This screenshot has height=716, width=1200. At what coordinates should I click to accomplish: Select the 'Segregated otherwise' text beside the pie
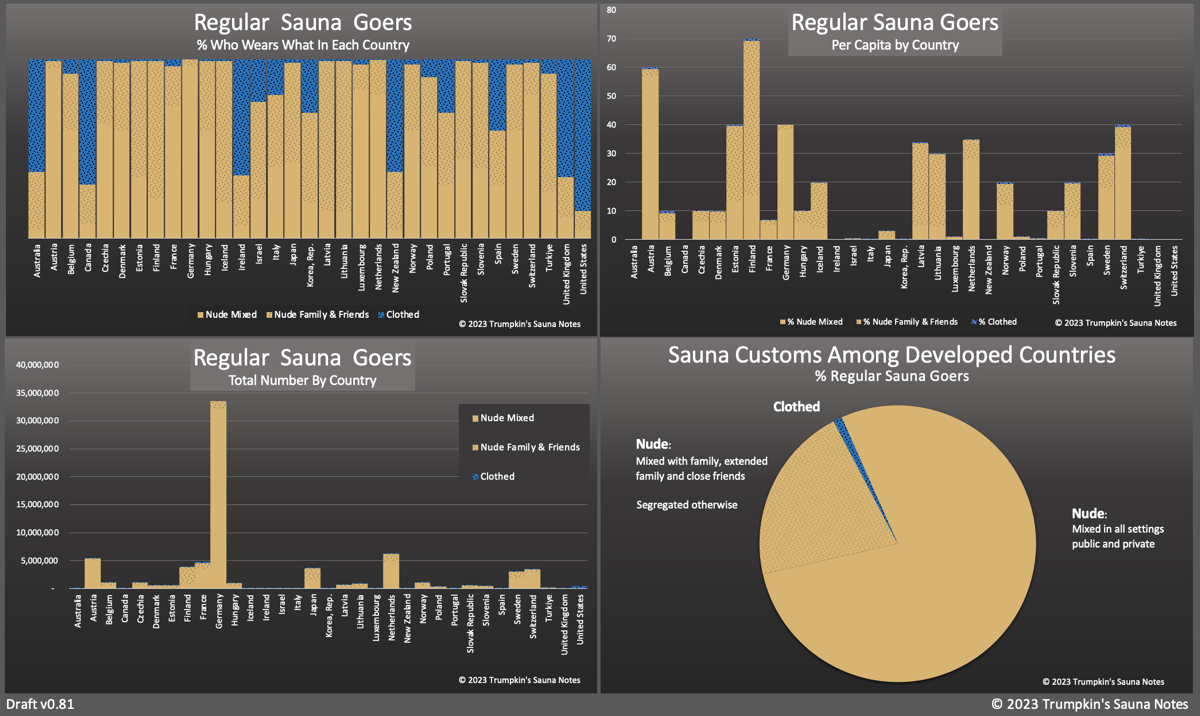click(687, 505)
